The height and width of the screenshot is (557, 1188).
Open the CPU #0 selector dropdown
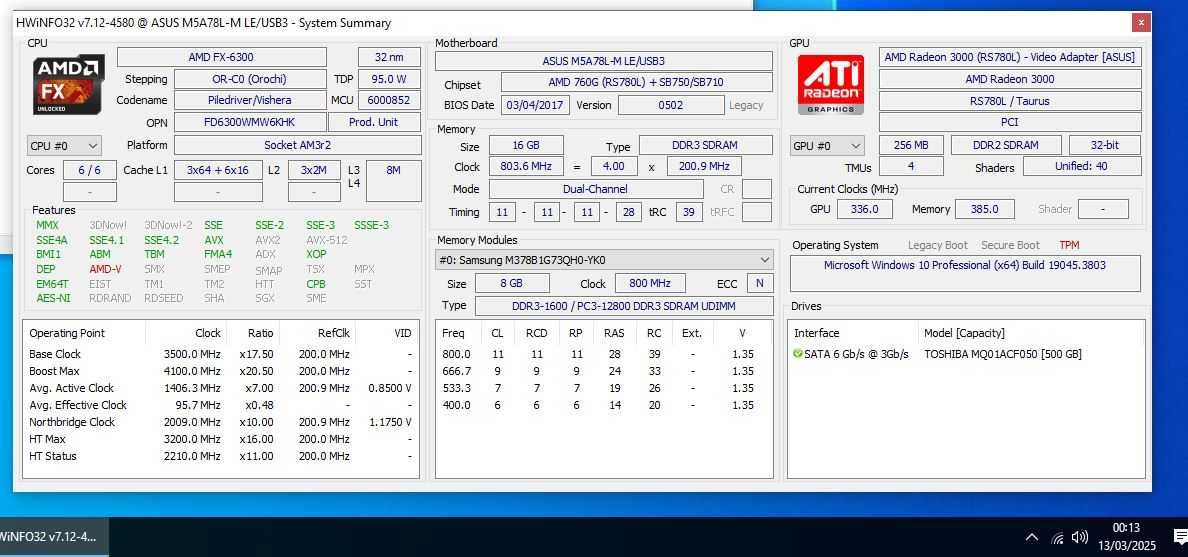[x=64, y=146]
